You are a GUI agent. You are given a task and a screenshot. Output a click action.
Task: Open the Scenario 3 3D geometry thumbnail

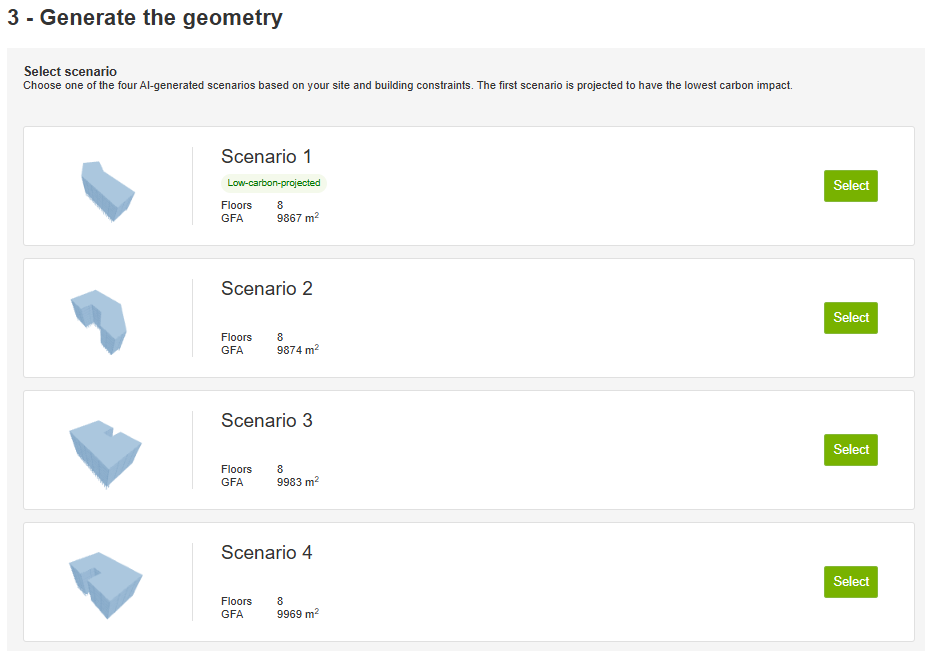click(105, 452)
